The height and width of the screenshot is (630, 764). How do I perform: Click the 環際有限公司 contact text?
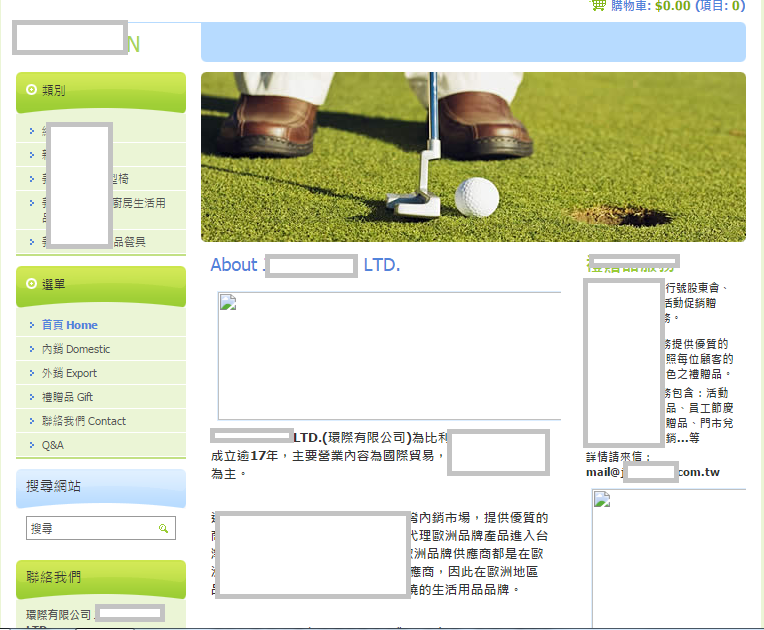click(x=58, y=615)
